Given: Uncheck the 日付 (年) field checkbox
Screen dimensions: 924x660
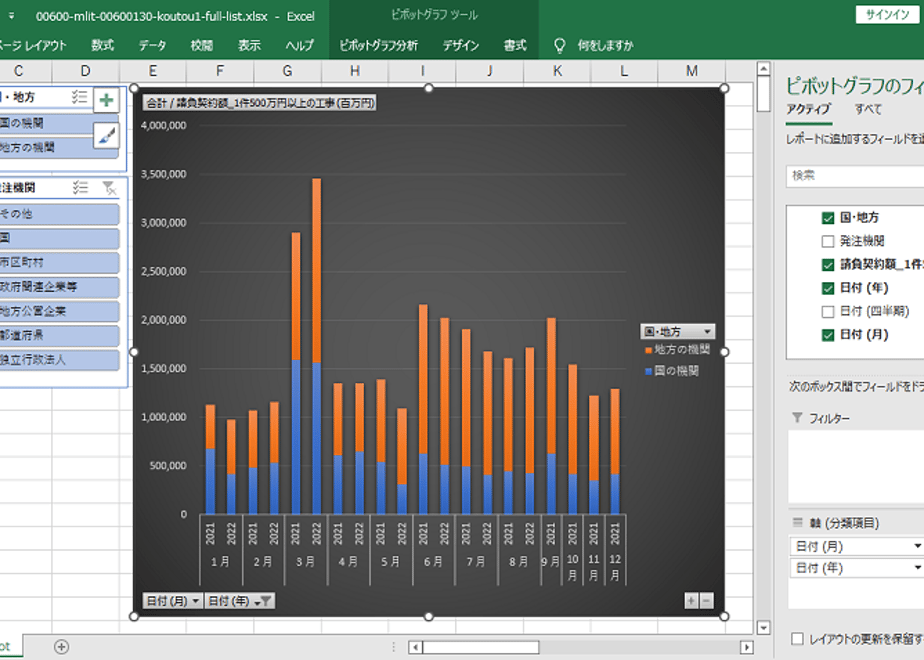Looking at the screenshot, I should [827, 288].
